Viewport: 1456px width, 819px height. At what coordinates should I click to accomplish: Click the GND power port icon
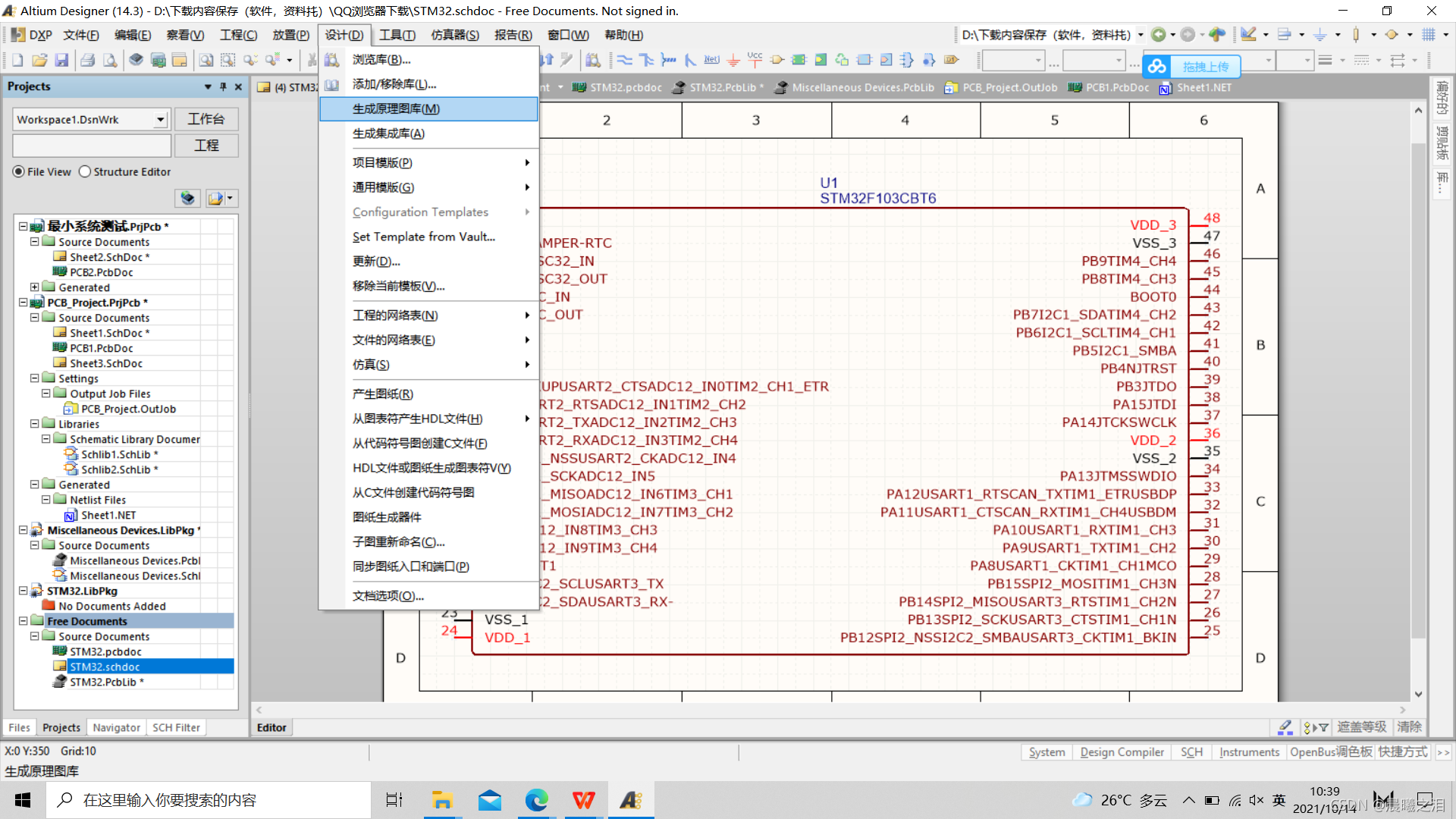pyautogui.click(x=733, y=60)
